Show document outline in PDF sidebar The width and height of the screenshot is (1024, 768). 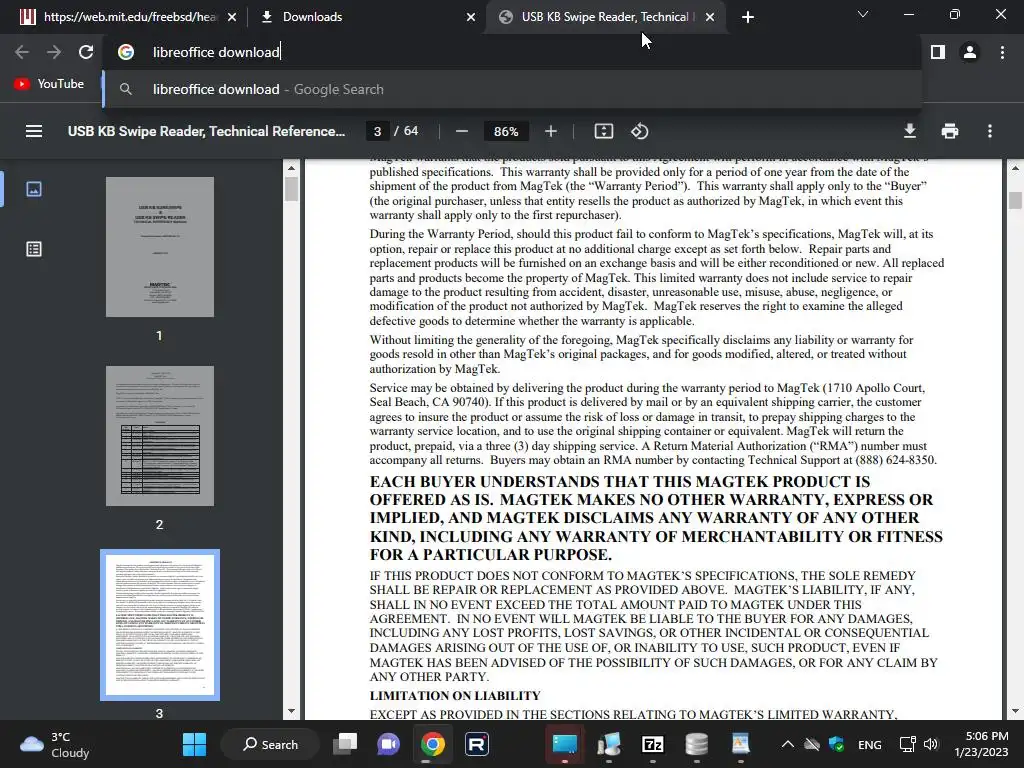tap(34, 249)
